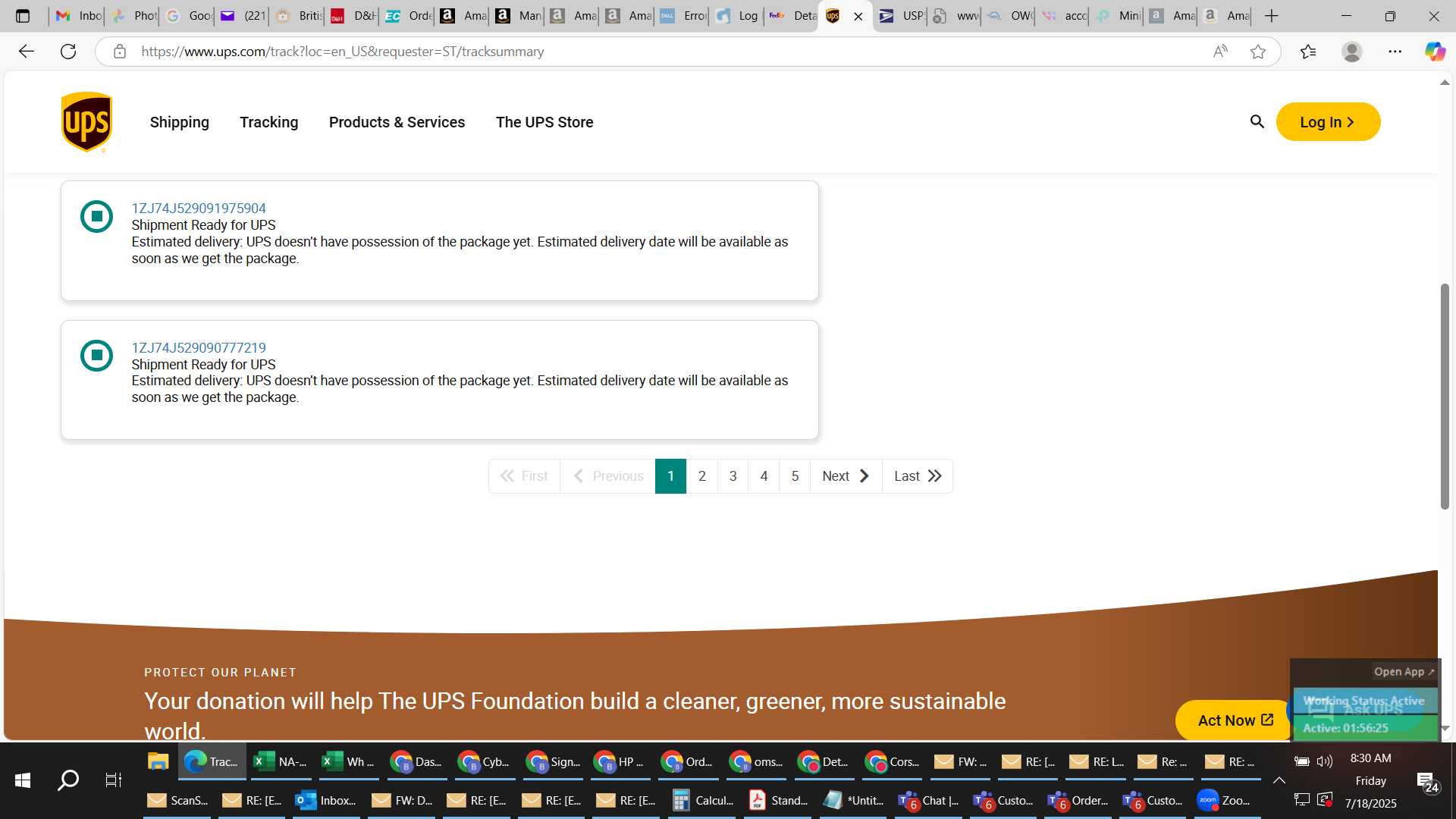Switch to the Teams Chat taskbar window
1456x819 pixels.
929,800
